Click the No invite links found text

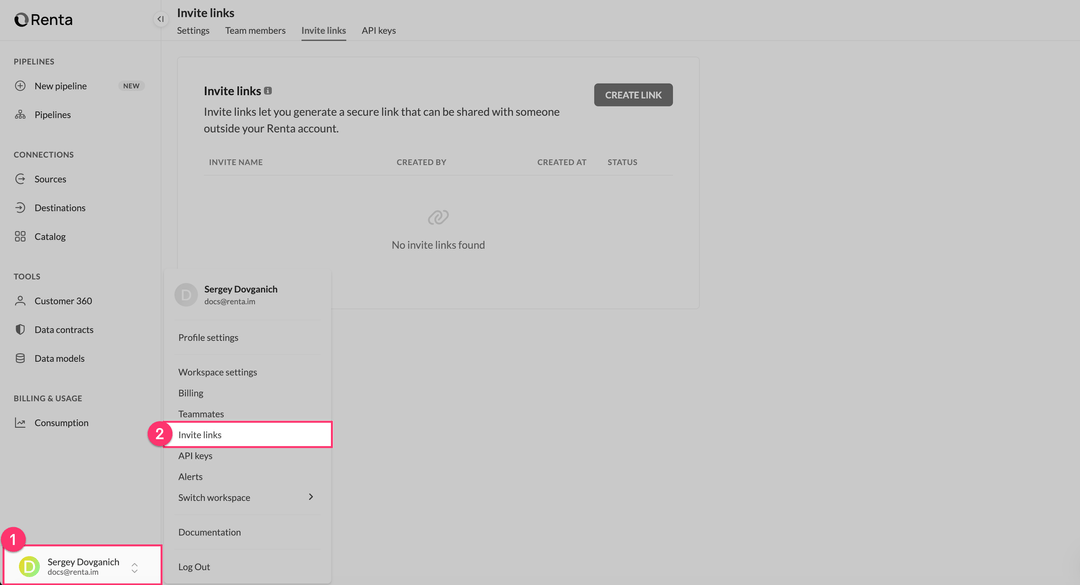(x=438, y=245)
